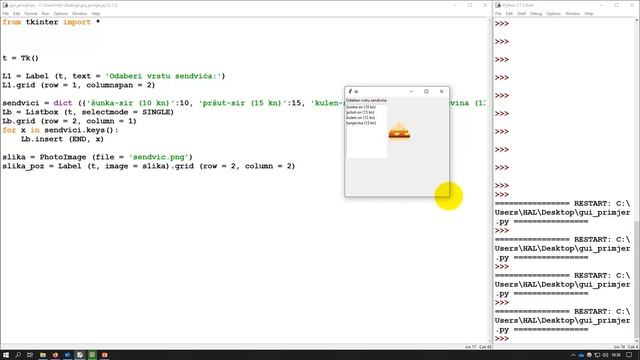Viewport: 640px width, 360px height.
Task: Open Edit menu in editor window
Action: (16, 13)
